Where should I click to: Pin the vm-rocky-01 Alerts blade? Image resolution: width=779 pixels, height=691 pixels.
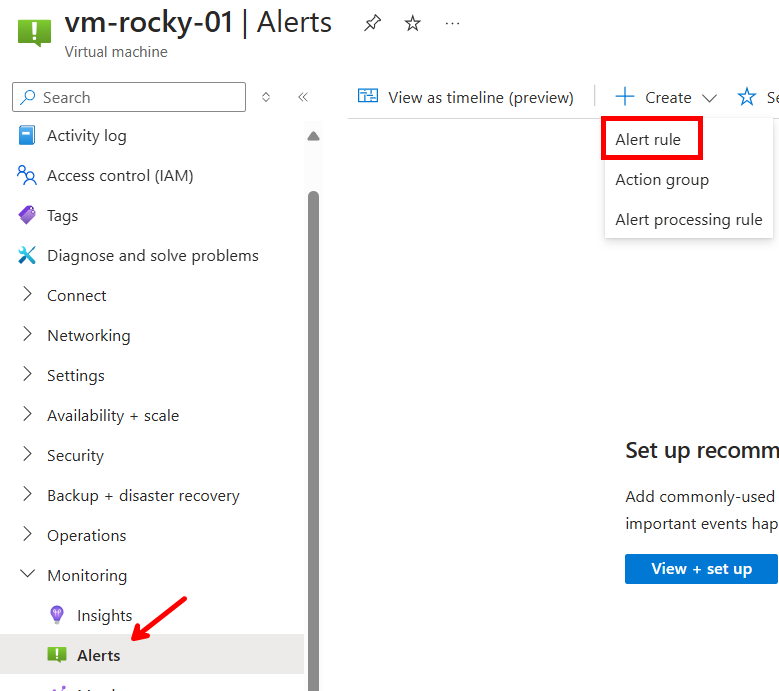(x=372, y=23)
